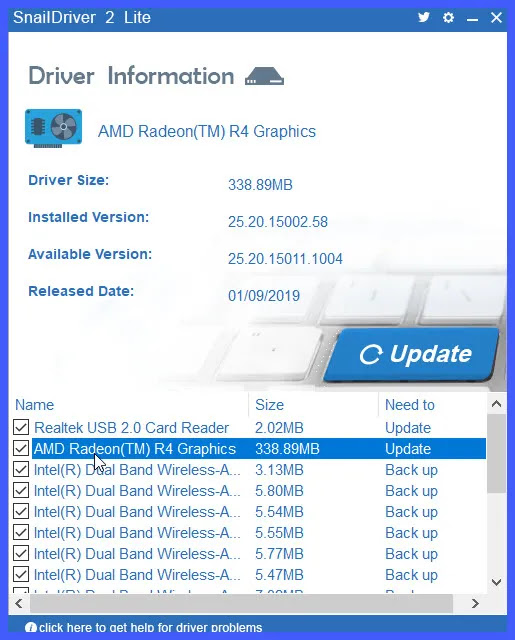The image size is (515, 640).
Task: Click the 5.54MB size cell
Action: click(x=279, y=512)
